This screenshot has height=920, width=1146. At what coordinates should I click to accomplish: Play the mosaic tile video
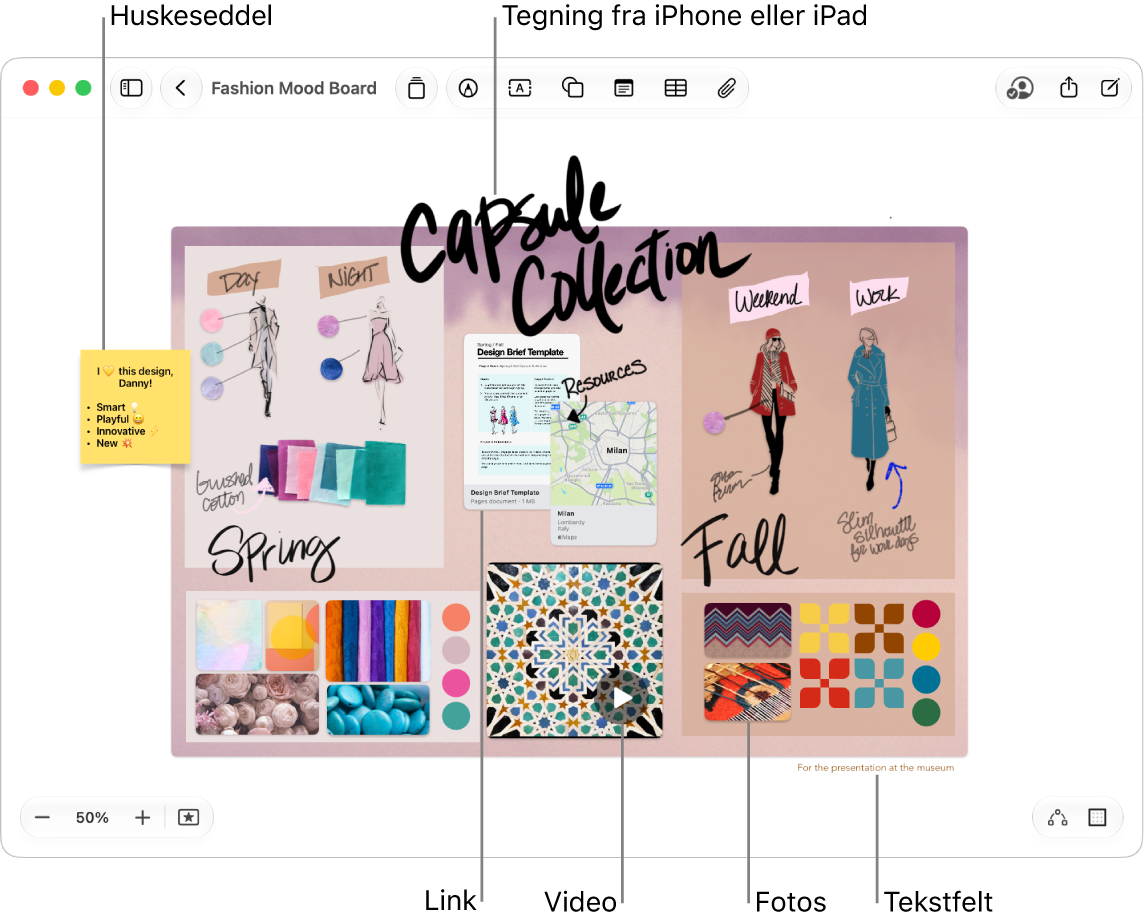622,699
